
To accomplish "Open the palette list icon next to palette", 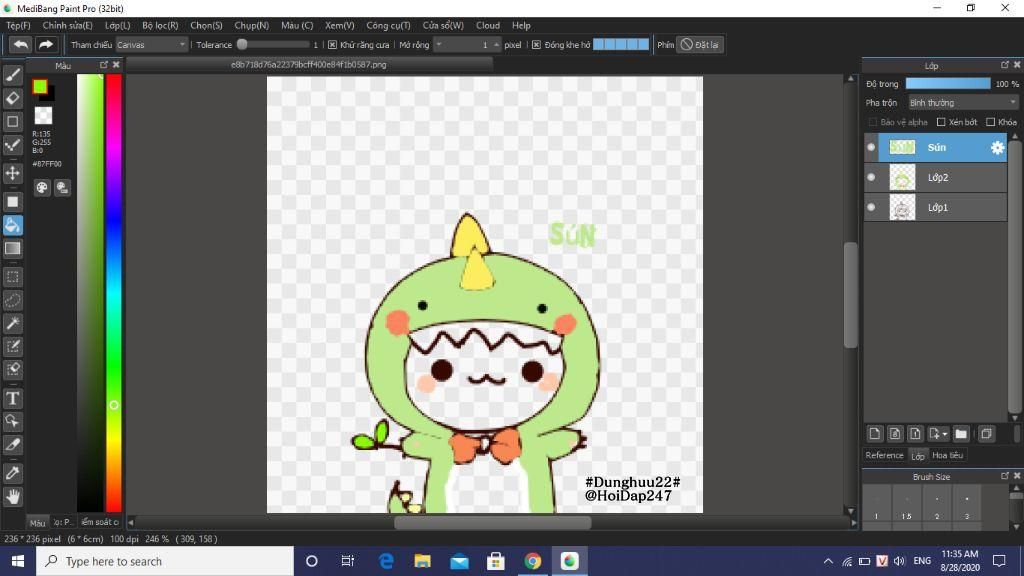I will point(62,188).
